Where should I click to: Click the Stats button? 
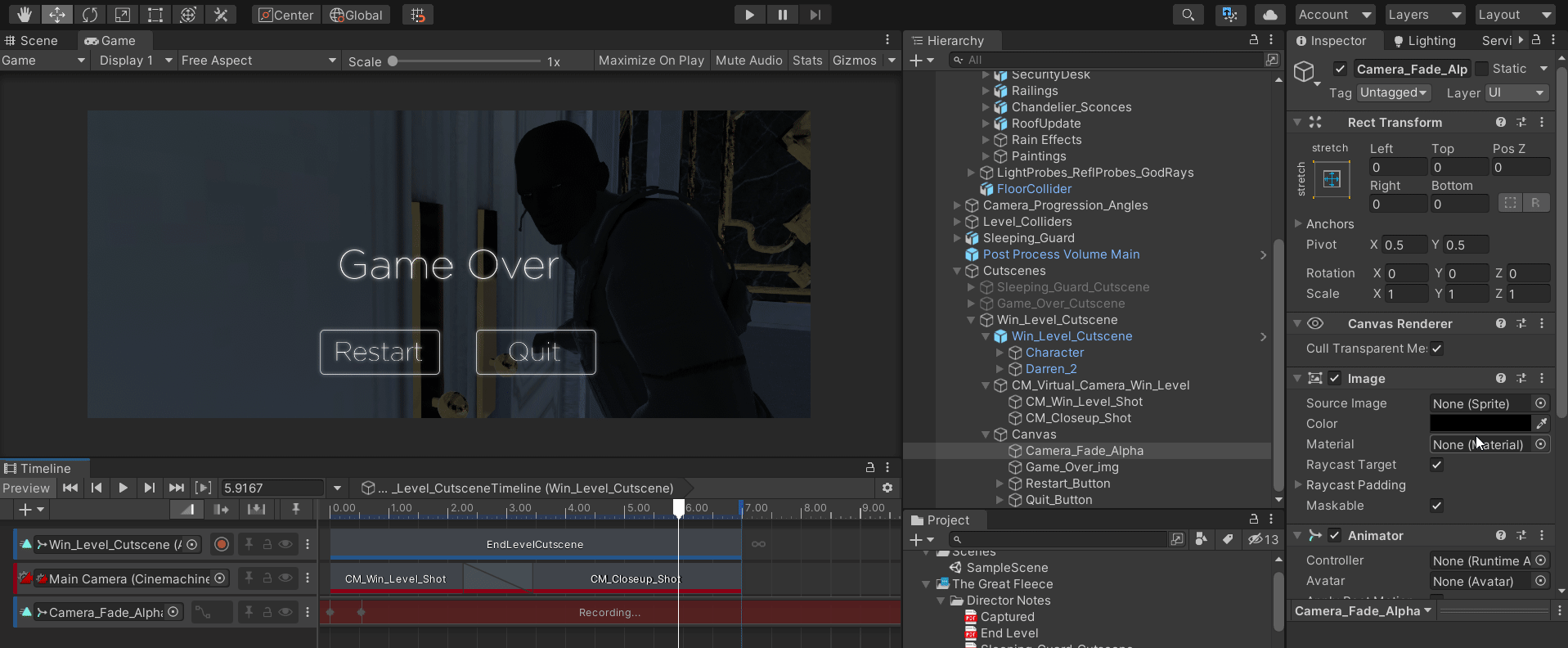[807, 61]
